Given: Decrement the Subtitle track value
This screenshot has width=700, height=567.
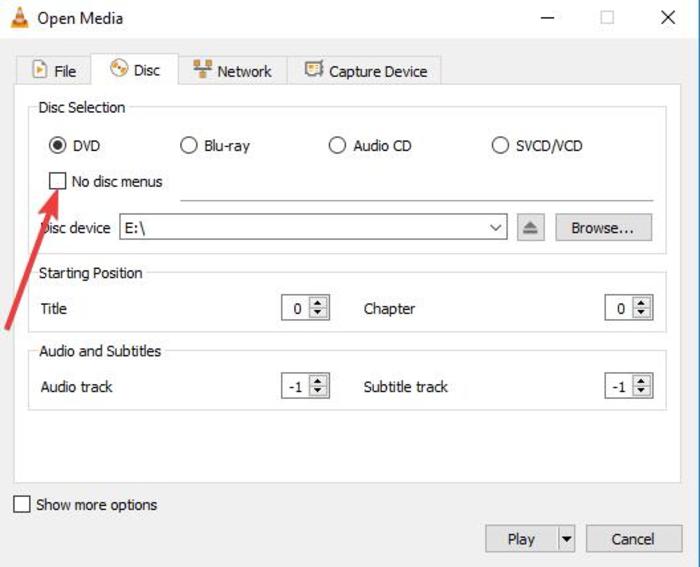Looking at the screenshot, I should (x=641, y=391).
